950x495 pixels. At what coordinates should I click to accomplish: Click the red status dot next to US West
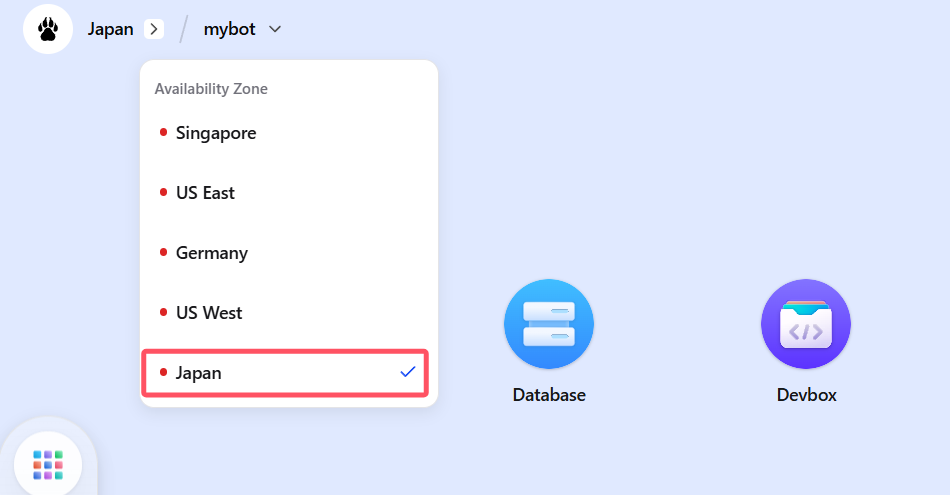163,312
